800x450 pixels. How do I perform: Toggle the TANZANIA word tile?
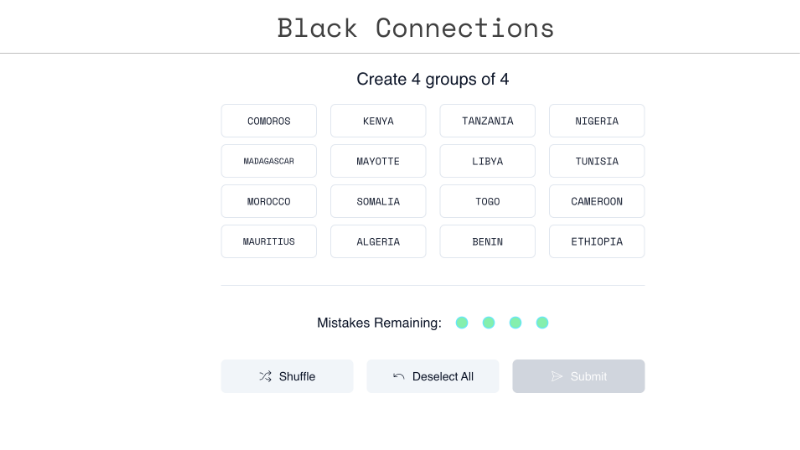click(487, 121)
